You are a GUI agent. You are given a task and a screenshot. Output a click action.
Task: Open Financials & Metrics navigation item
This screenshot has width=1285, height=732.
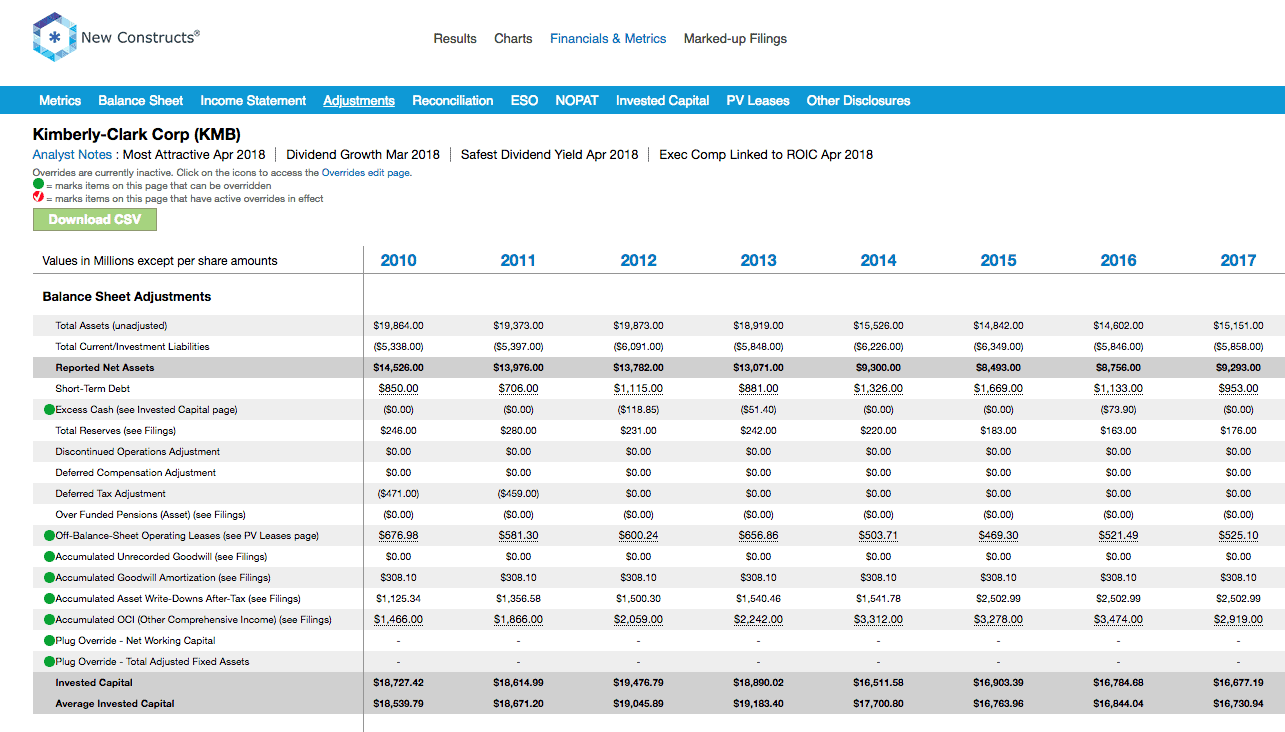click(608, 39)
